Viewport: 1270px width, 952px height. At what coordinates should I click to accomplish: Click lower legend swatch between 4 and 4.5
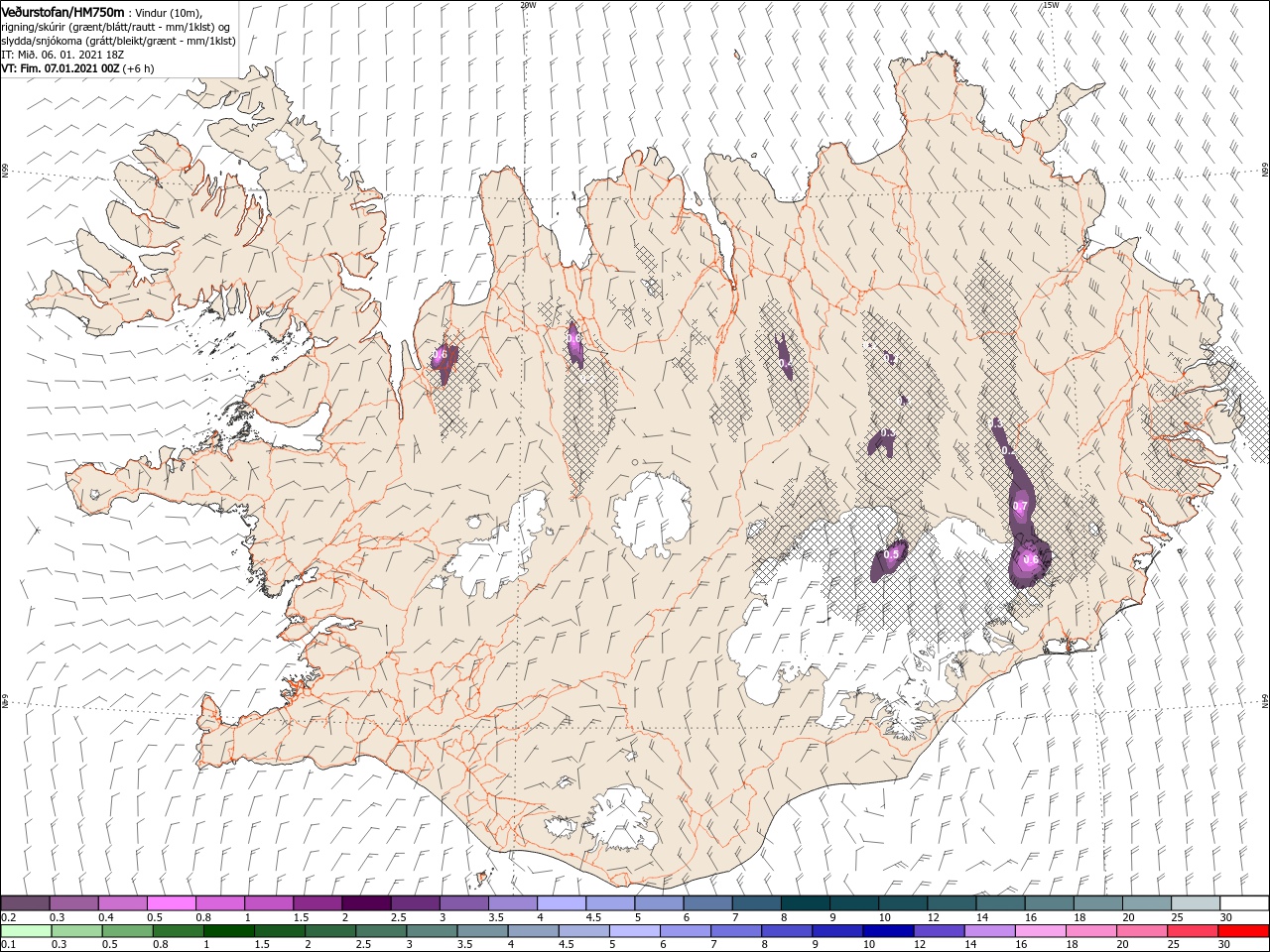point(533,931)
